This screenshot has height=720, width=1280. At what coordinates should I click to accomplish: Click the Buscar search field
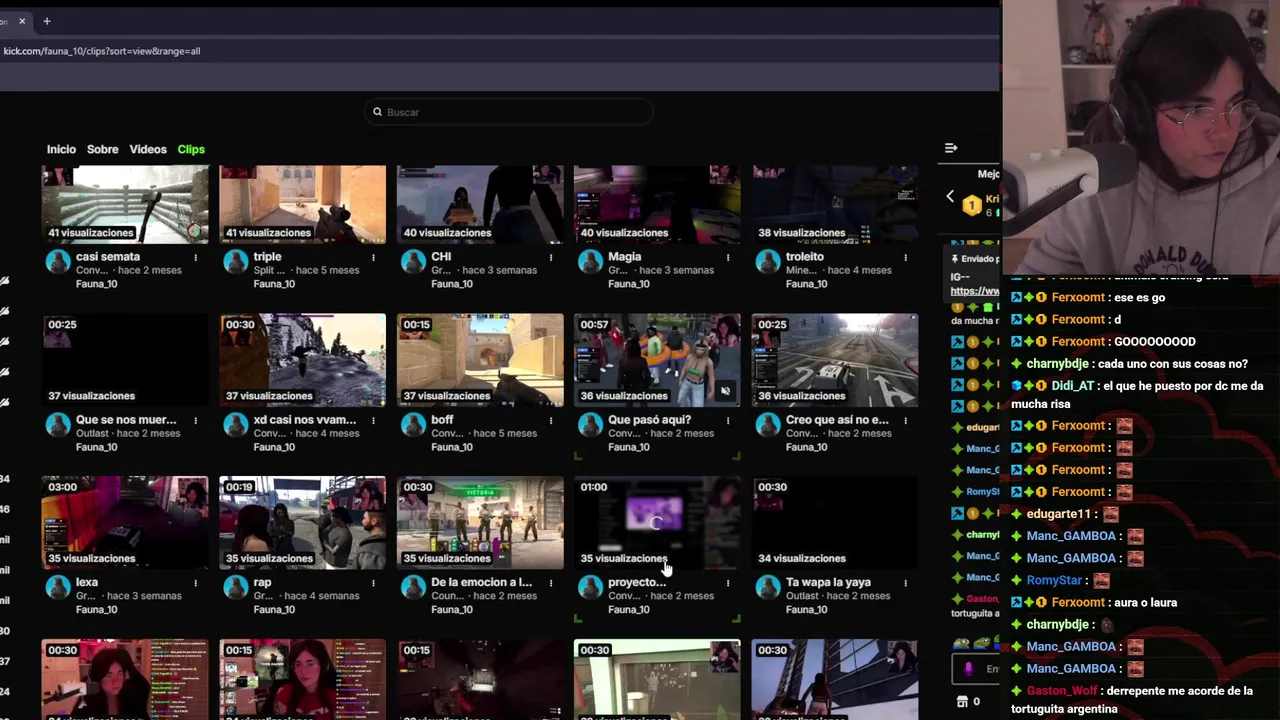tap(509, 112)
